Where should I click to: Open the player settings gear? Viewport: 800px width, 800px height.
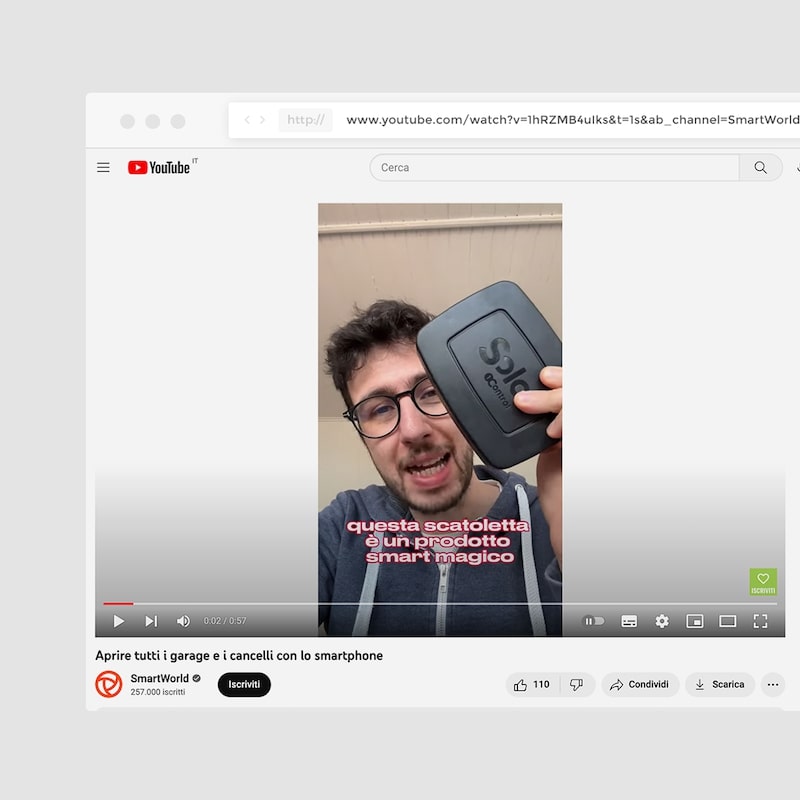(x=662, y=621)
